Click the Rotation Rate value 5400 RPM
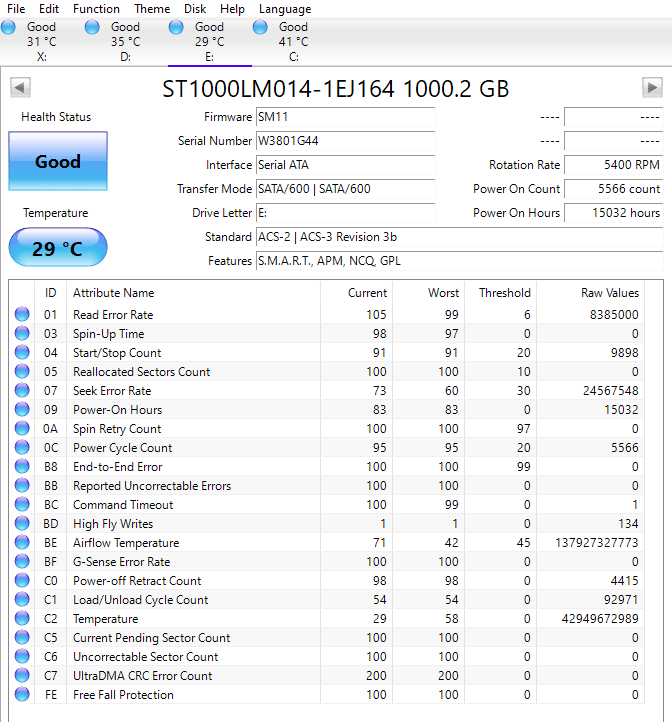The height and width of the screenshot is (722, 672). click(614, 165)
